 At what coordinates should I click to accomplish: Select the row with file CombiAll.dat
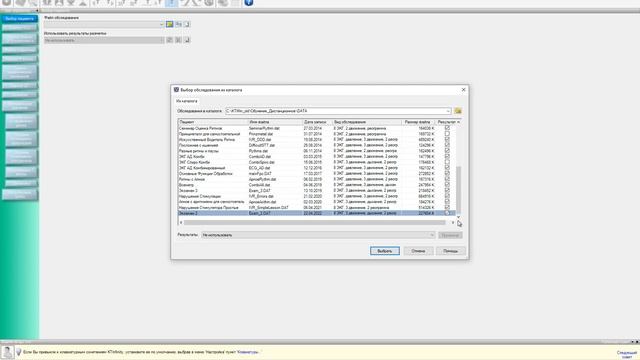click(317, 185)
